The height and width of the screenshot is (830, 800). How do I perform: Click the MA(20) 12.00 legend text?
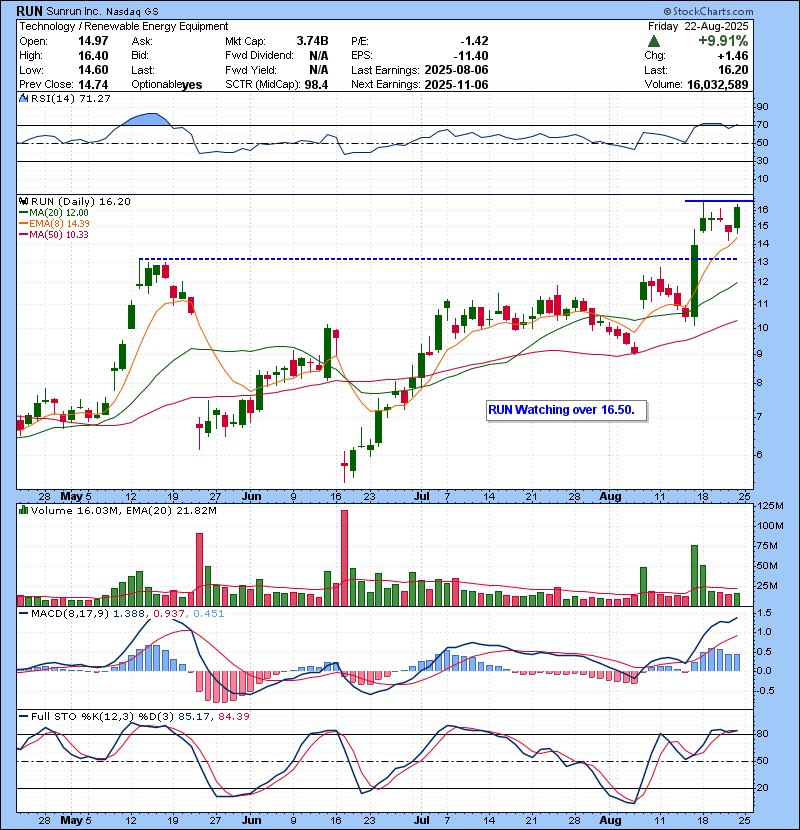tap(59, 212)
